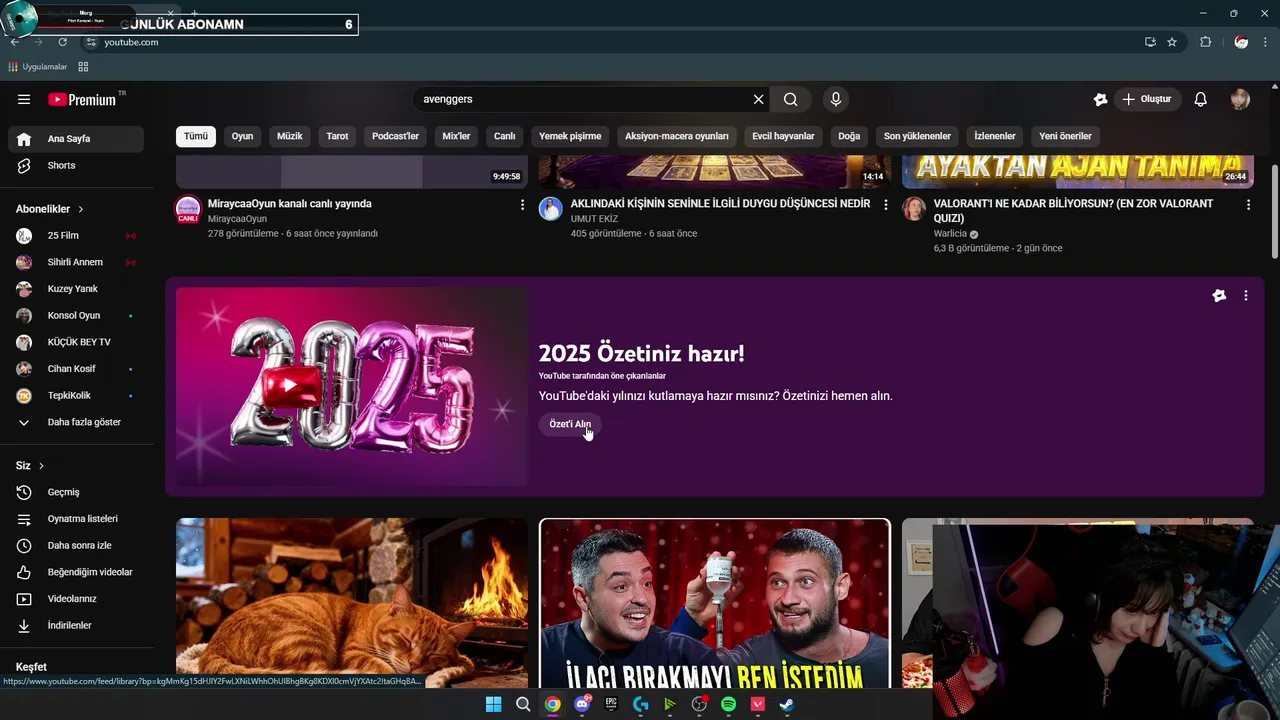The image size is (1280, 720).
Task: Select Doğa filter chip
Action: point(849,136)
